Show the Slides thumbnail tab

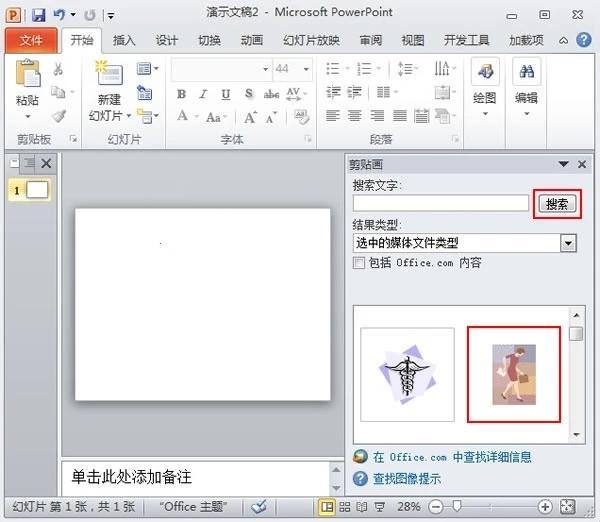pyautogui.click(x=14, y=163)
